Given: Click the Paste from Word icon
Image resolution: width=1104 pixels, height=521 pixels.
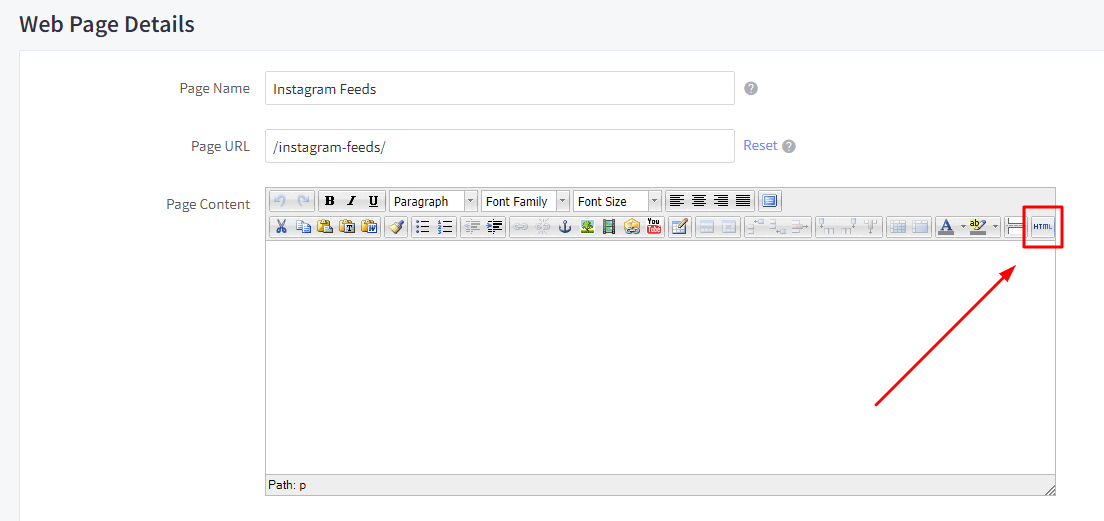Looking at the screenshot, I should coord(369,227).
